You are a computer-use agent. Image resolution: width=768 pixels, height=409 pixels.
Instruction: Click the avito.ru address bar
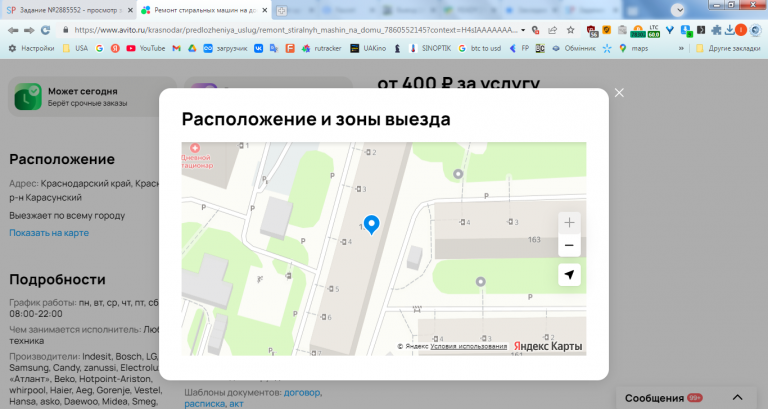pos(295,30)
